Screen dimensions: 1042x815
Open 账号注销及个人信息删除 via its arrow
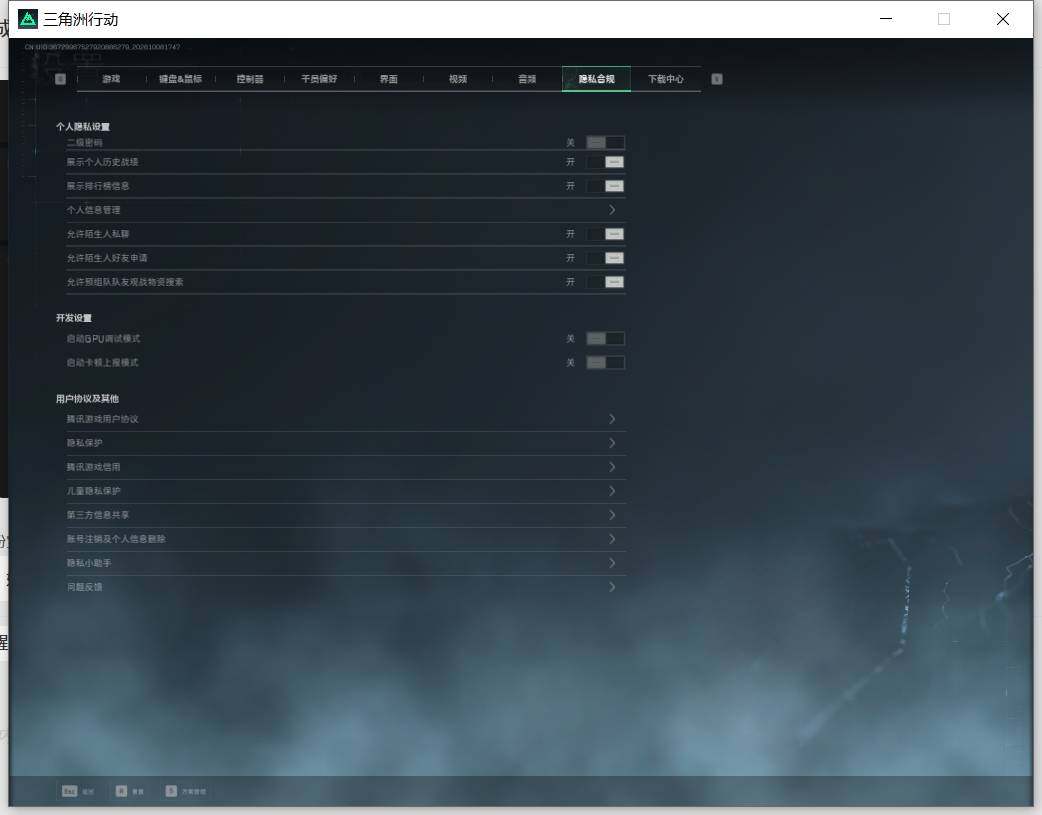tap(612, 538)
